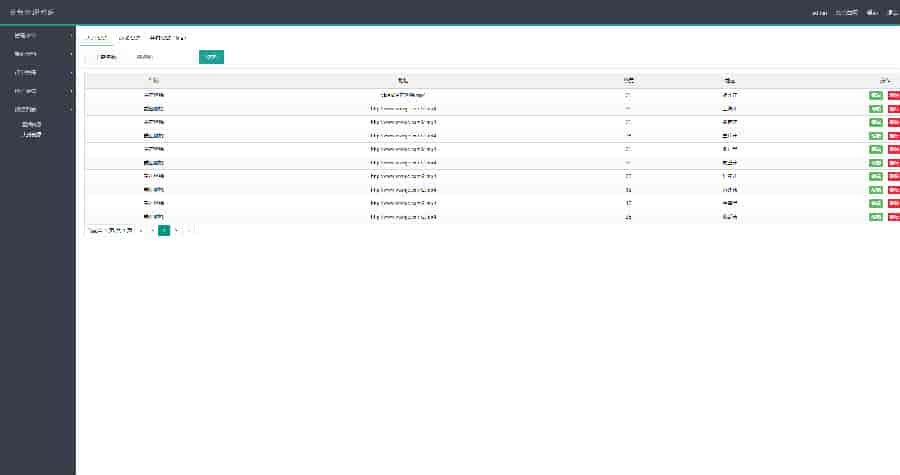Expand the third sidebar menu group
Image resolution: width=900 pixels, height=475 pixels.
(x=37, y=72)
